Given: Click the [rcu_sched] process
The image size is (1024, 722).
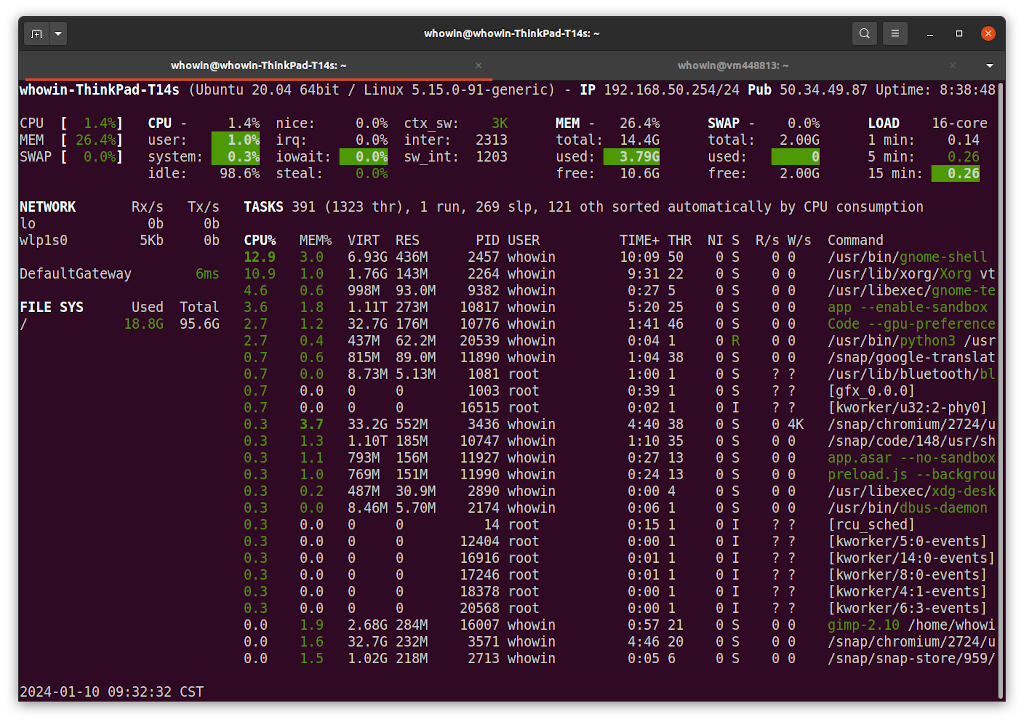Looking at the screenshot, I should (x=871, y=525).
